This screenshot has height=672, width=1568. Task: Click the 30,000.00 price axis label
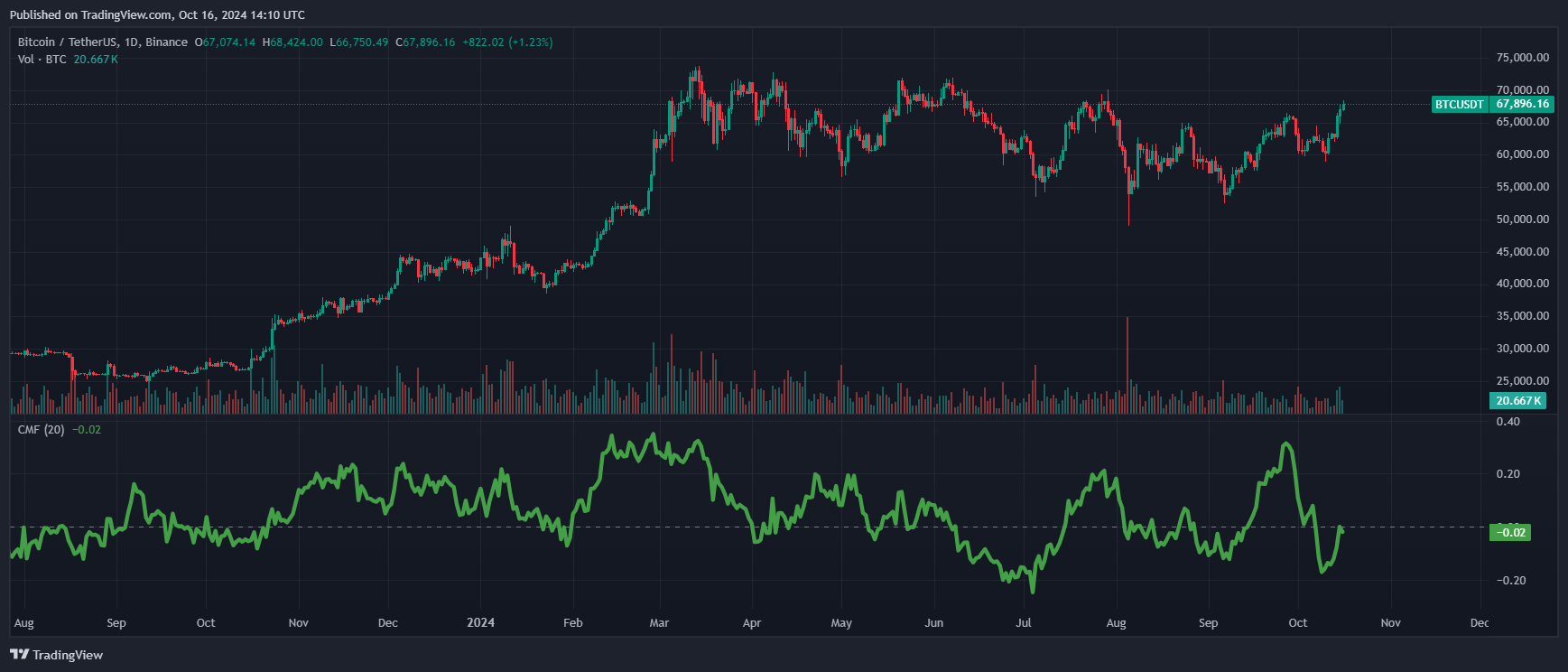tap(1523, 349)
